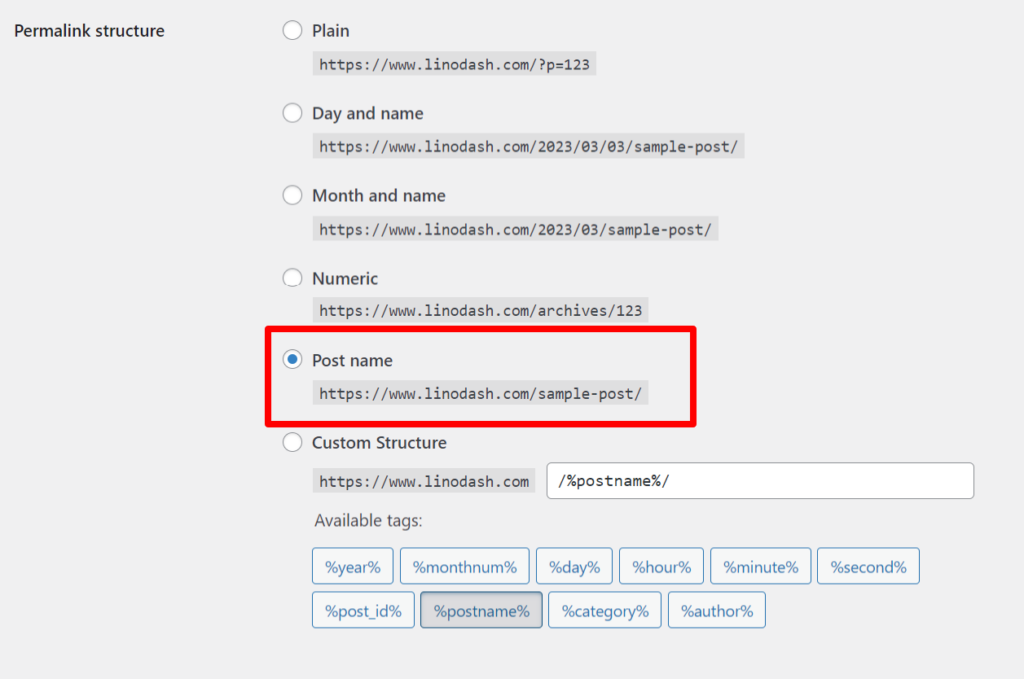
Task: Select the Month and name option
Action: point(292,195)
